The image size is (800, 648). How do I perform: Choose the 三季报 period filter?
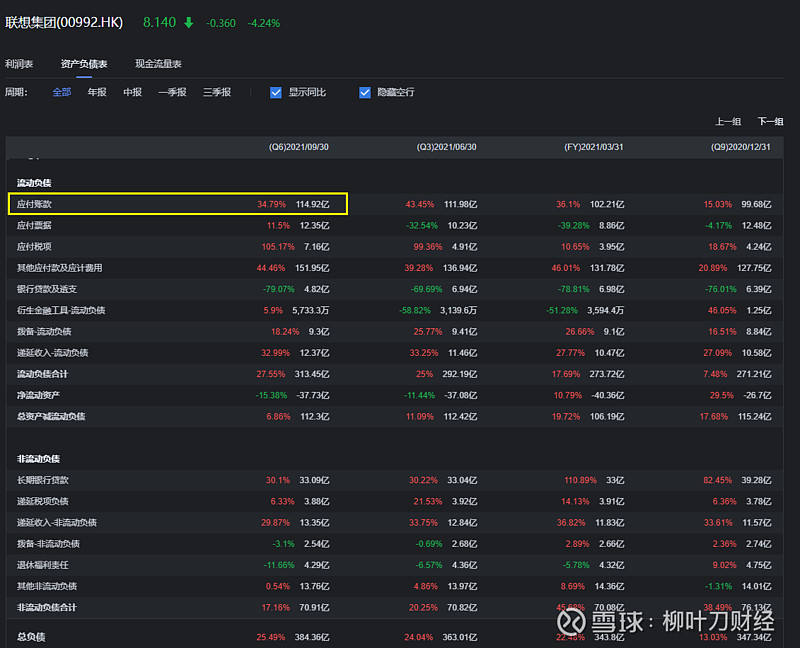point(217,92)
